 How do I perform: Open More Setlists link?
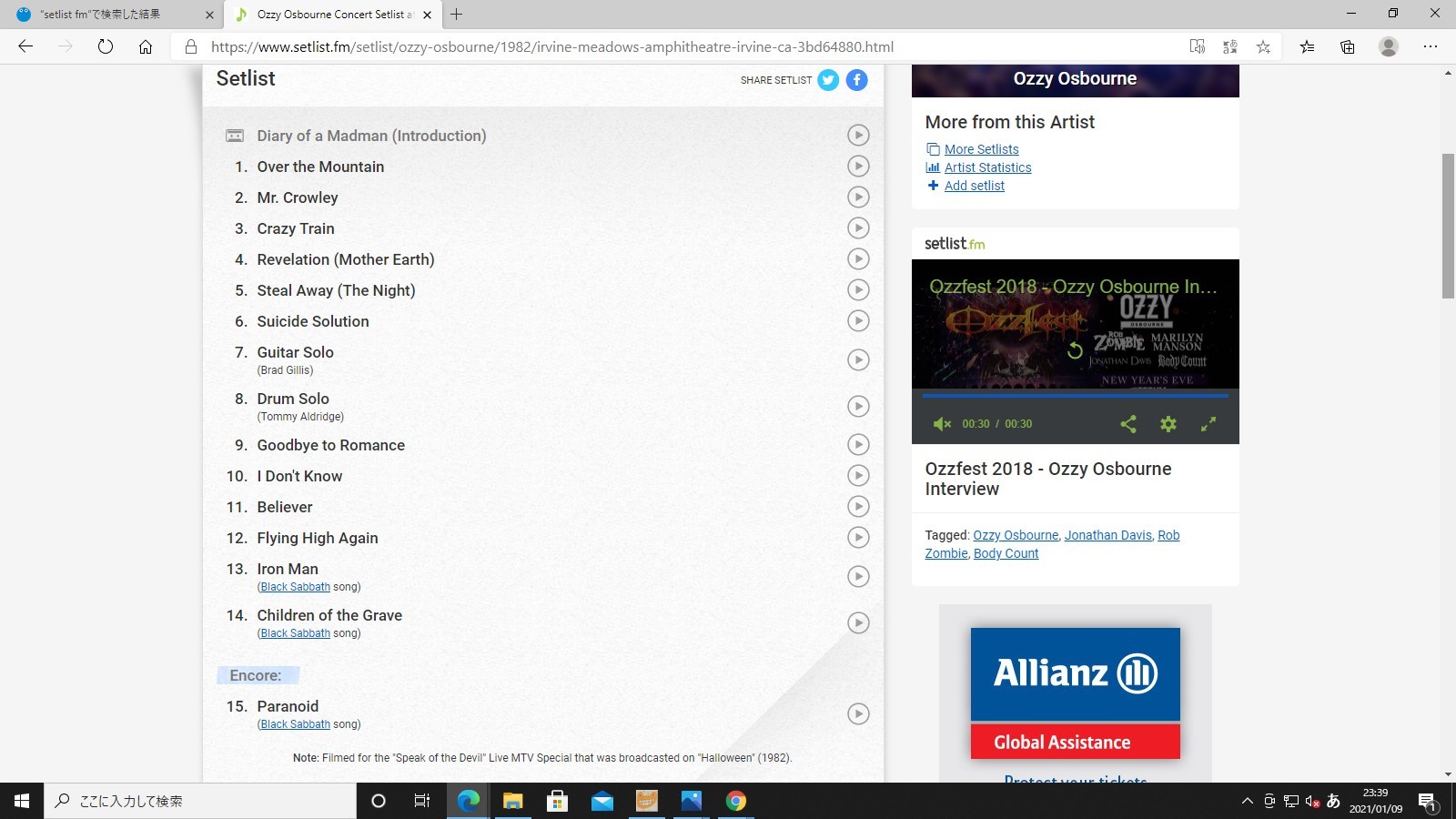tap(982, 149)
